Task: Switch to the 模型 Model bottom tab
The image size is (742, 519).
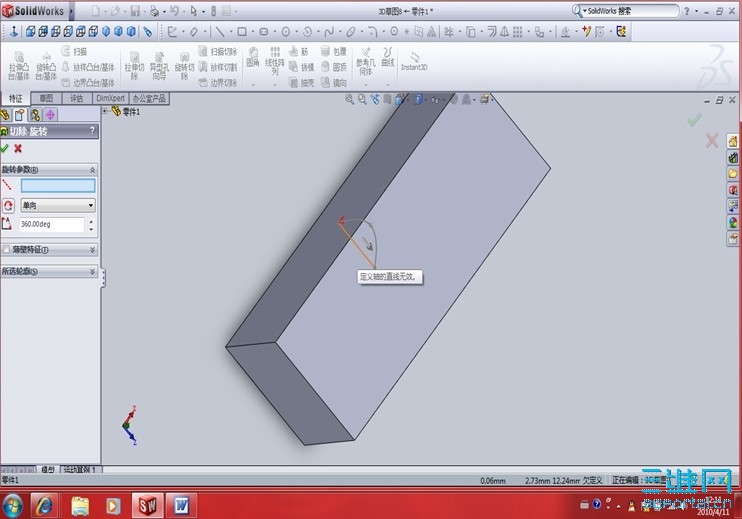Action: pos(47,469)
